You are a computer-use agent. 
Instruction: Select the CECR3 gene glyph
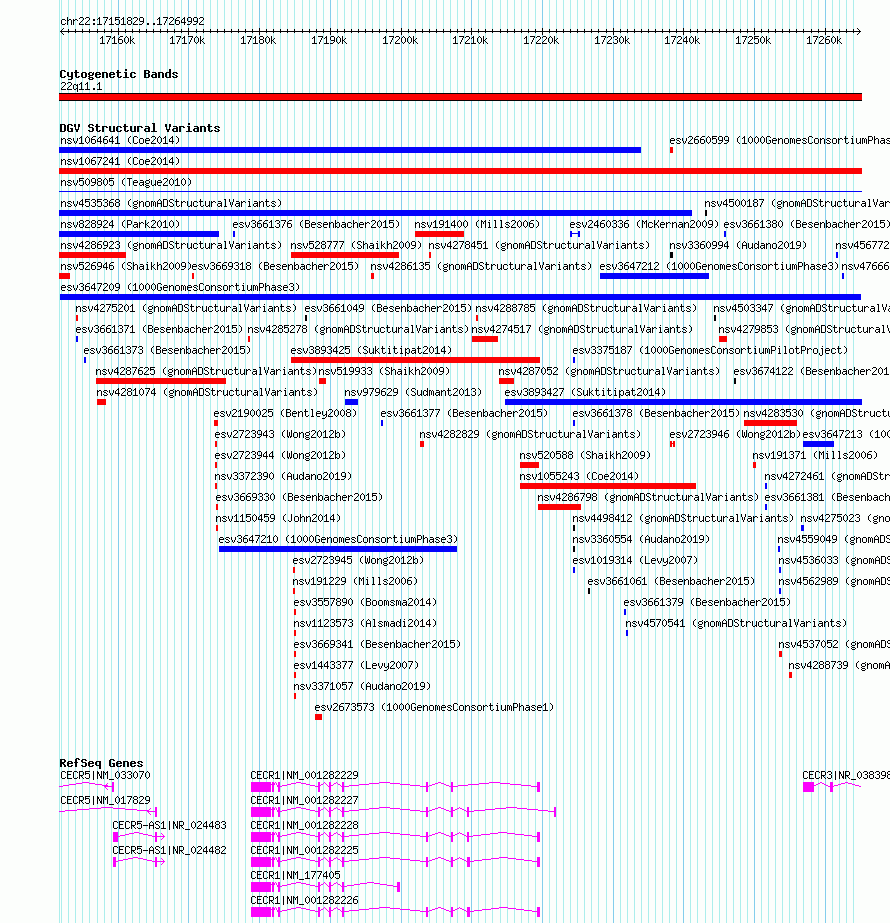pyautogui.click(x=832, y=787)
